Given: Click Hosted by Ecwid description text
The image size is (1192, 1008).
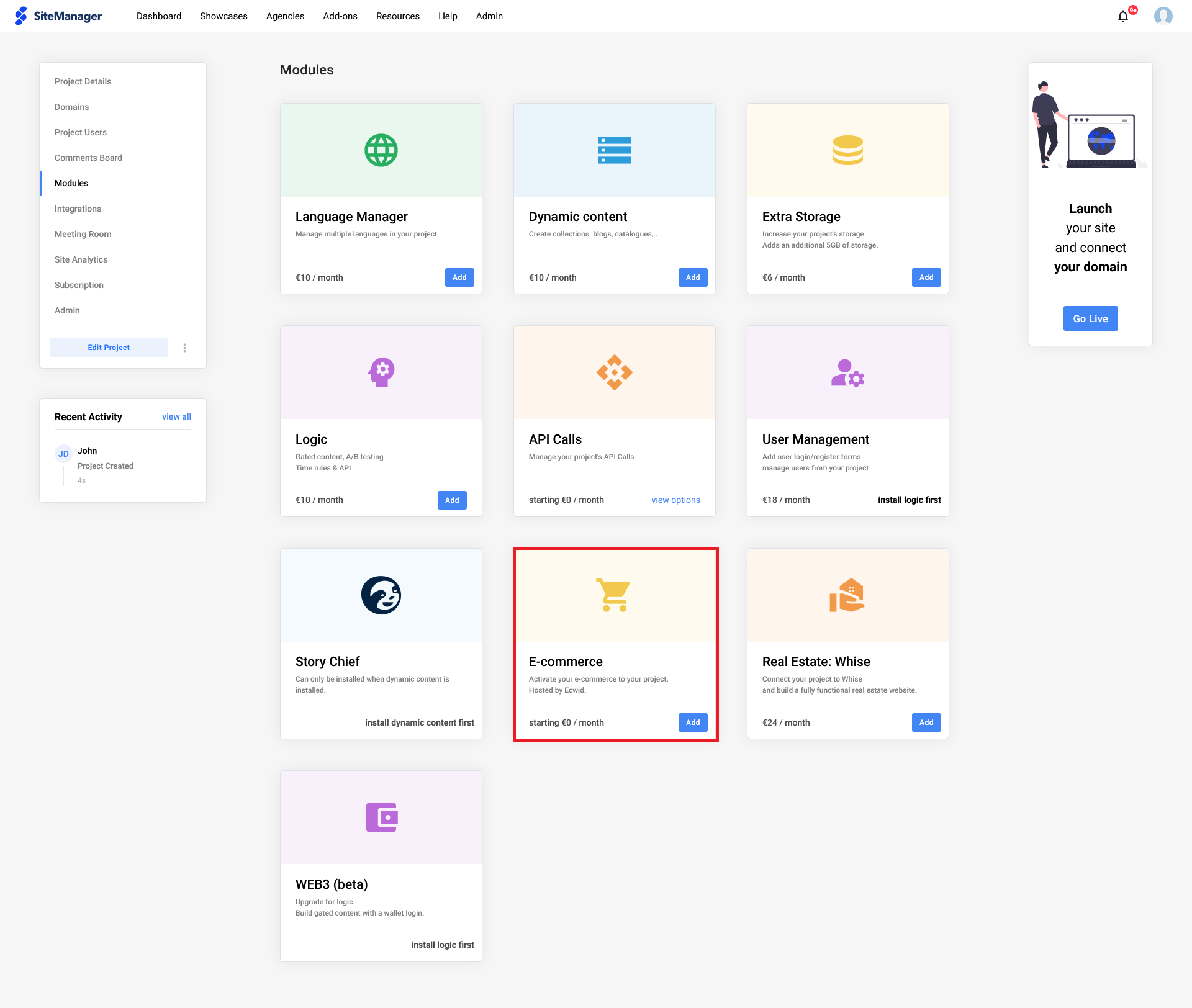Looking at the screenshot, I should pyautogui.click(x=558, y=690).
